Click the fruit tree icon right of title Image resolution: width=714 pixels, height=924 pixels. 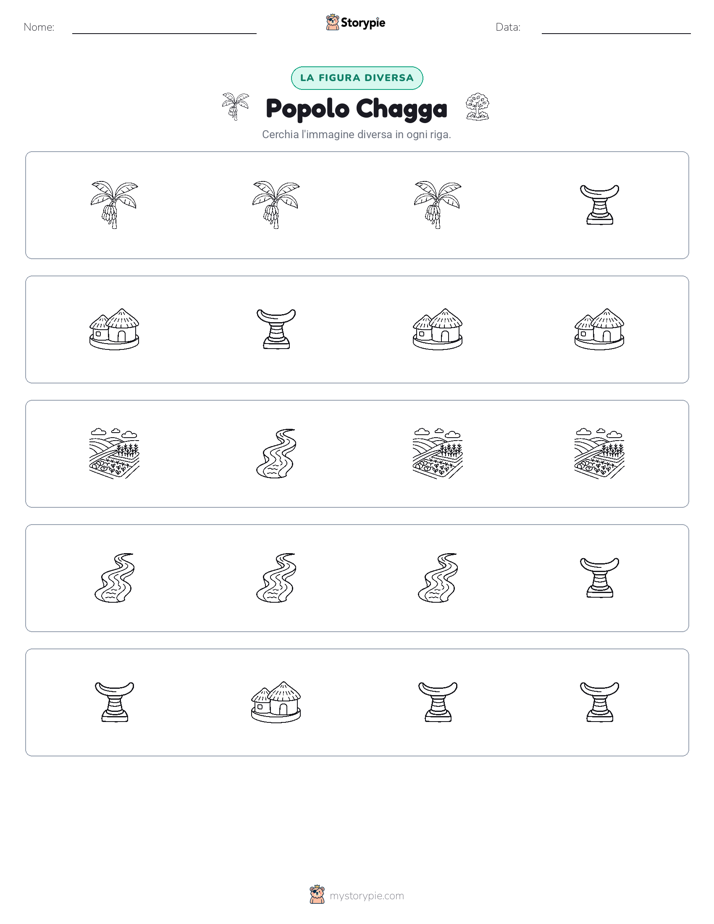click(478, 107)
